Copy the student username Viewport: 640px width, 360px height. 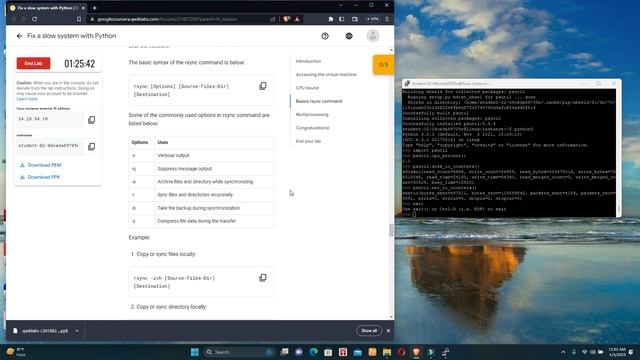pyautogui.click(x=91, y=146)
